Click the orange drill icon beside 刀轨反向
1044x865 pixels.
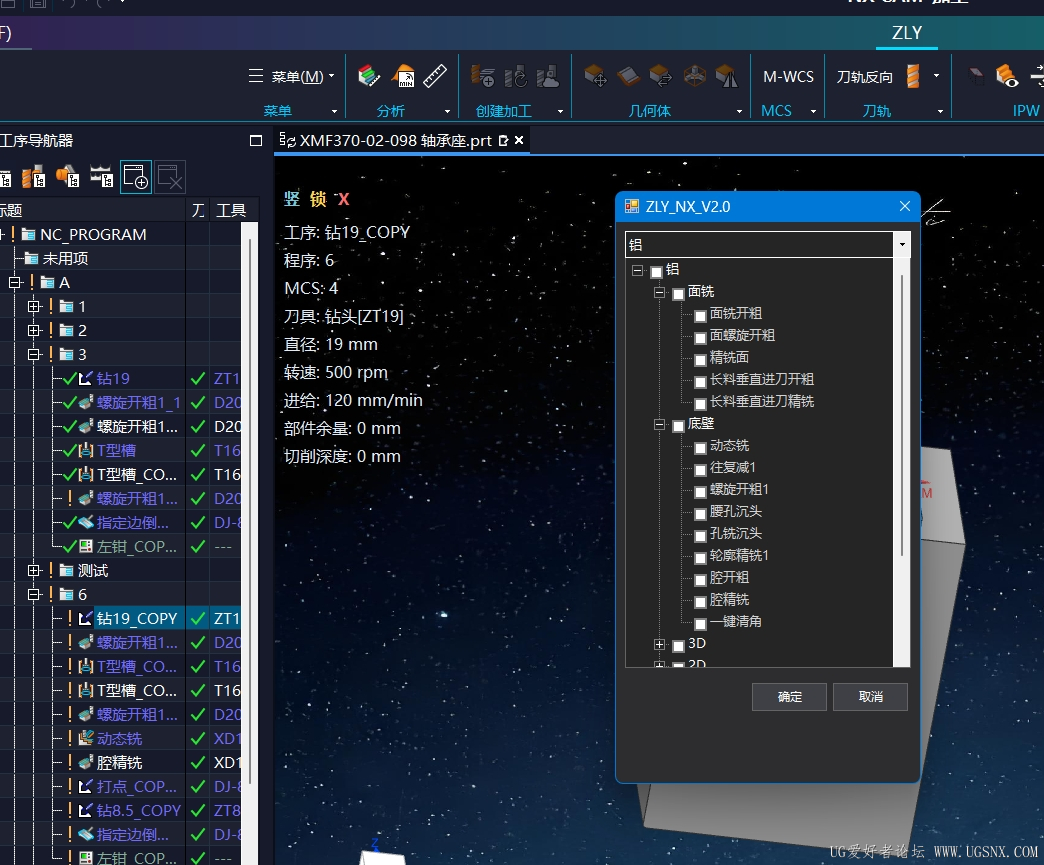913,77
